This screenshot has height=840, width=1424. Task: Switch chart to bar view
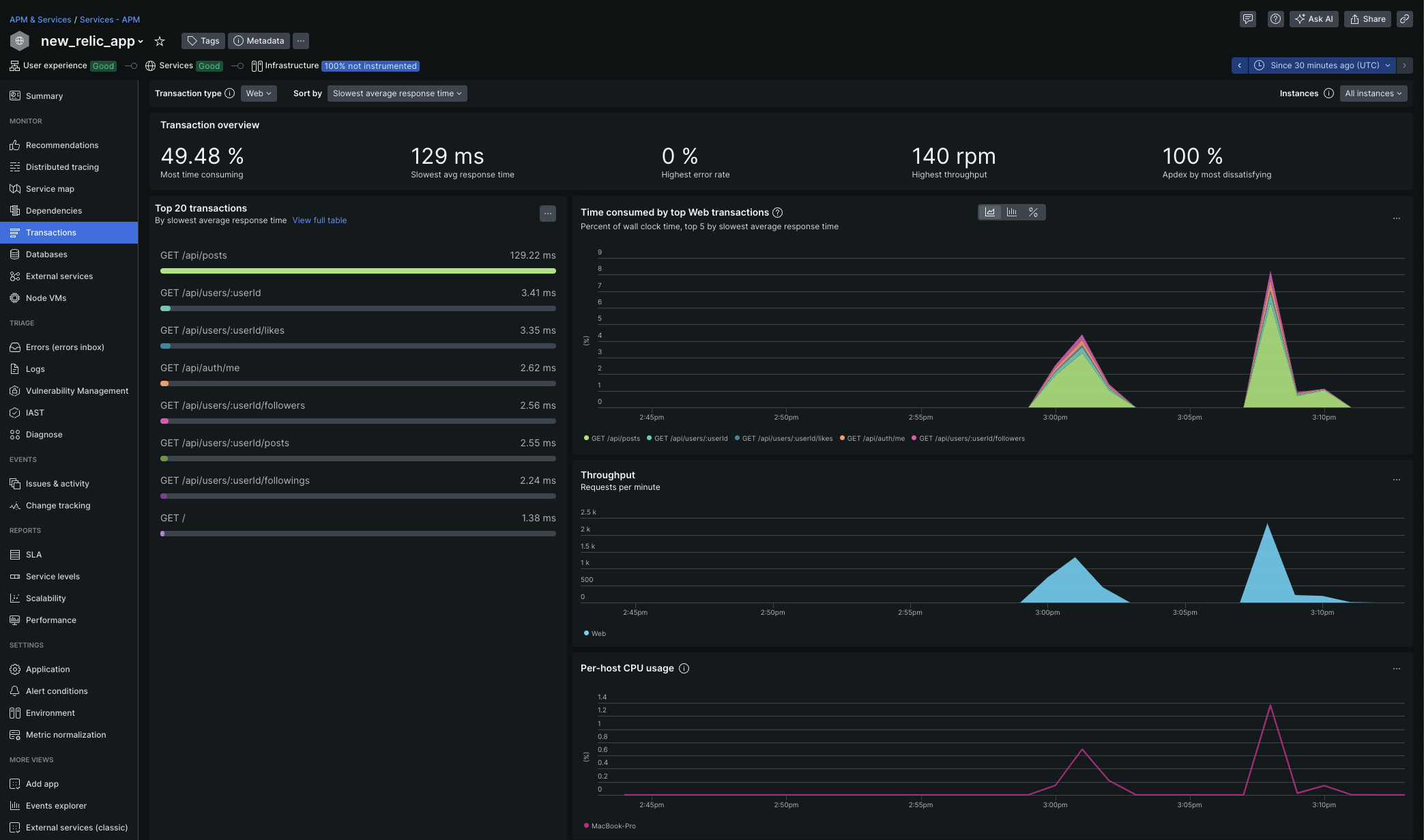point(1012,212)
